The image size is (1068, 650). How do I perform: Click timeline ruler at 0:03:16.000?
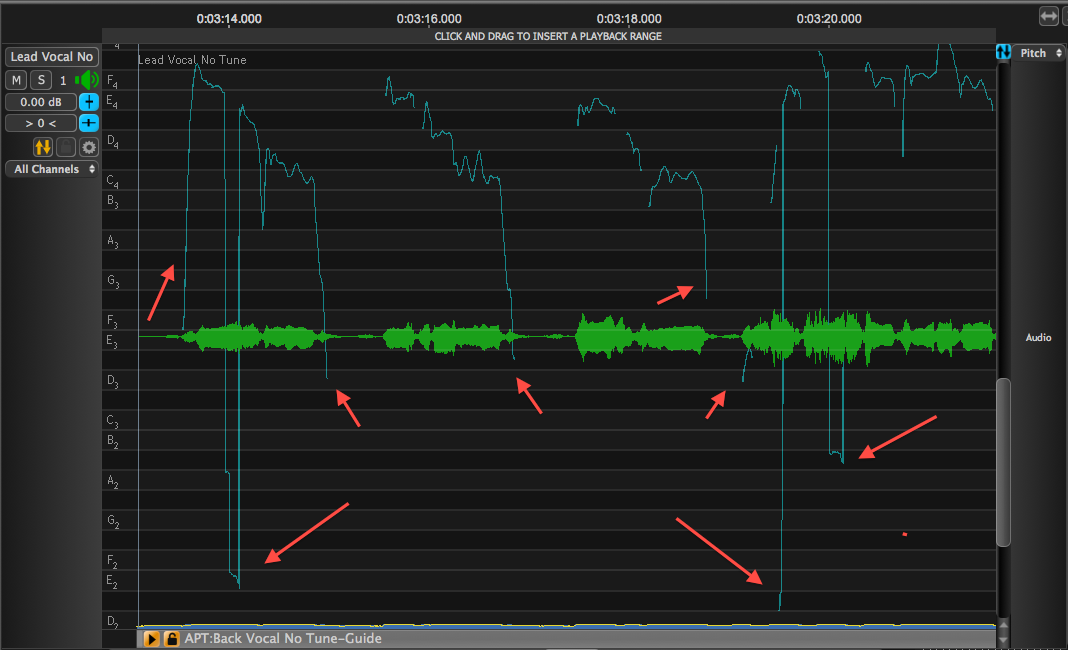(429, 18)
